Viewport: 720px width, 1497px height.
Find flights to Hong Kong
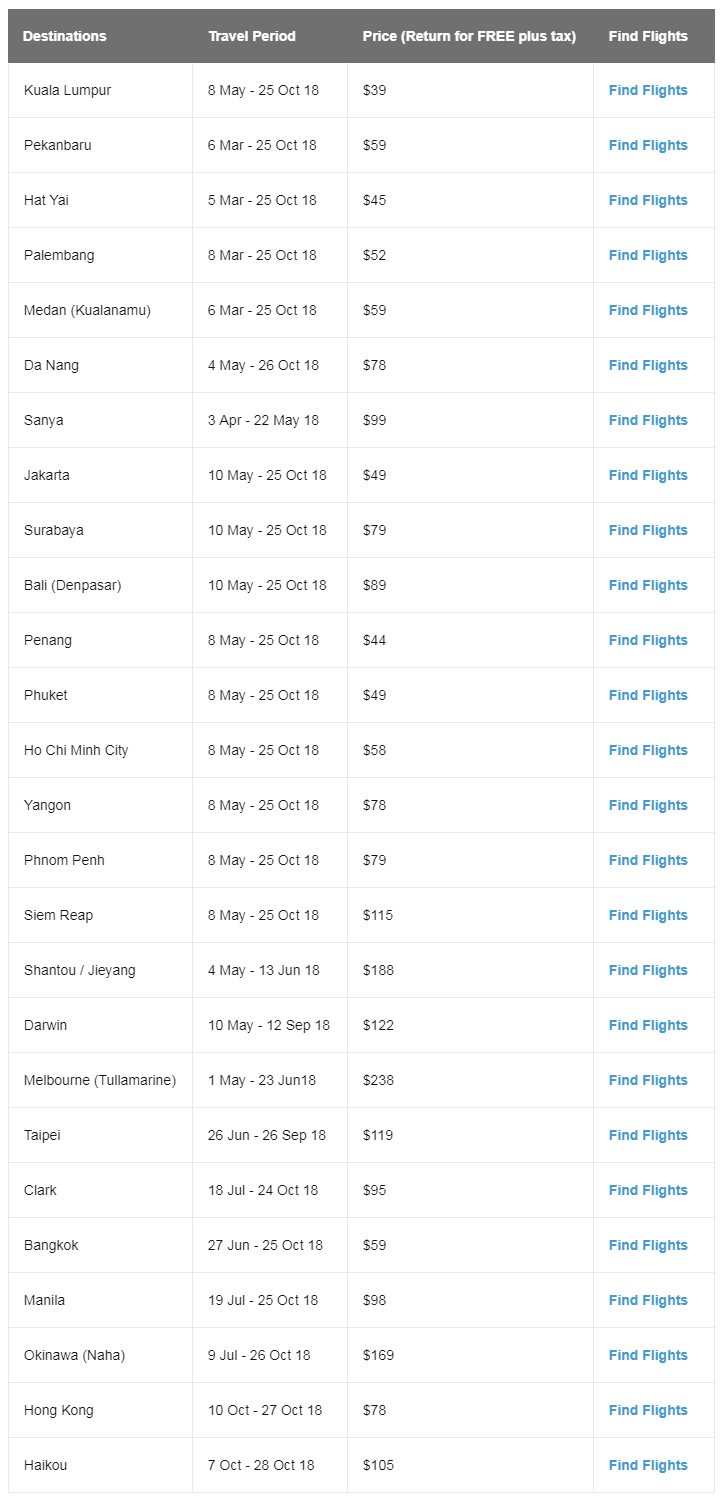[x=648, y=1410]
